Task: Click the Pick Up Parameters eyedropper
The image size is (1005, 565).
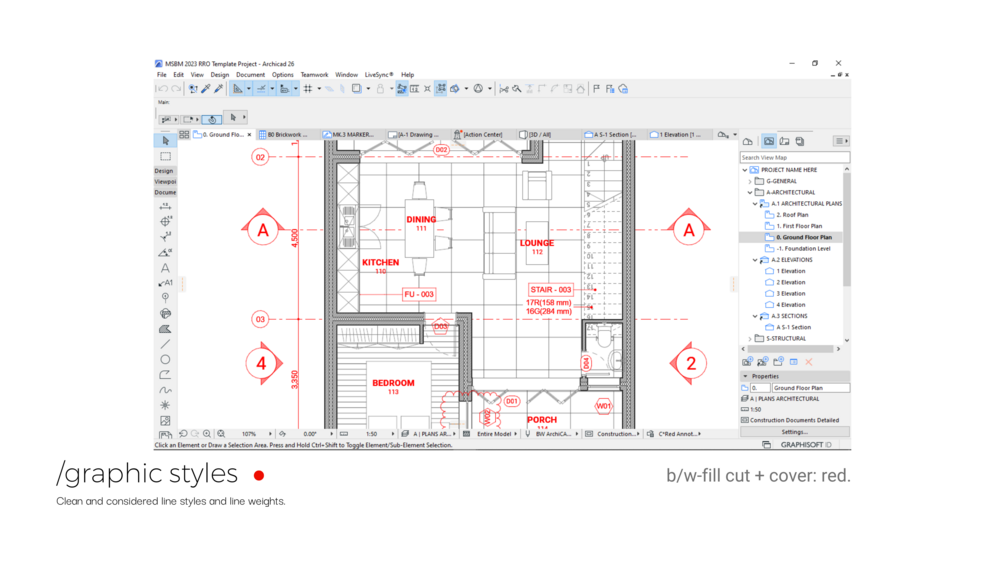Action: point(206,89)
